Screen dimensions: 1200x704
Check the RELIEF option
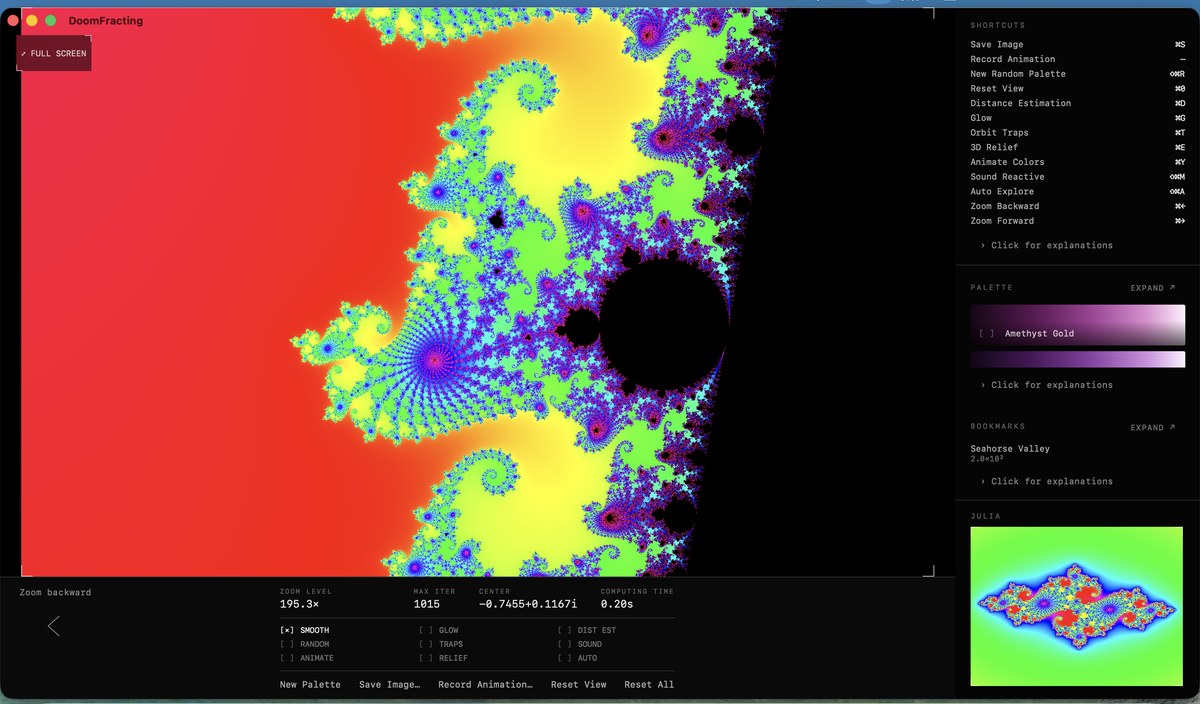(x=426, y=658)
